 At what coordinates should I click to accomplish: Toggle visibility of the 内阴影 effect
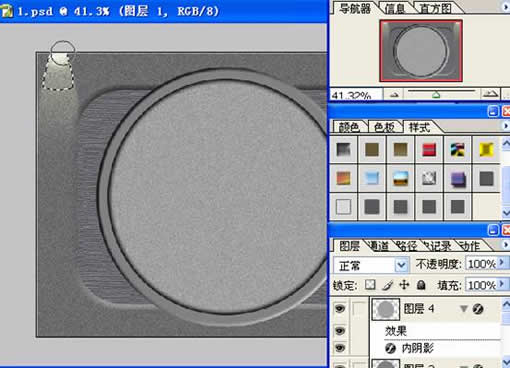(340, 348)
